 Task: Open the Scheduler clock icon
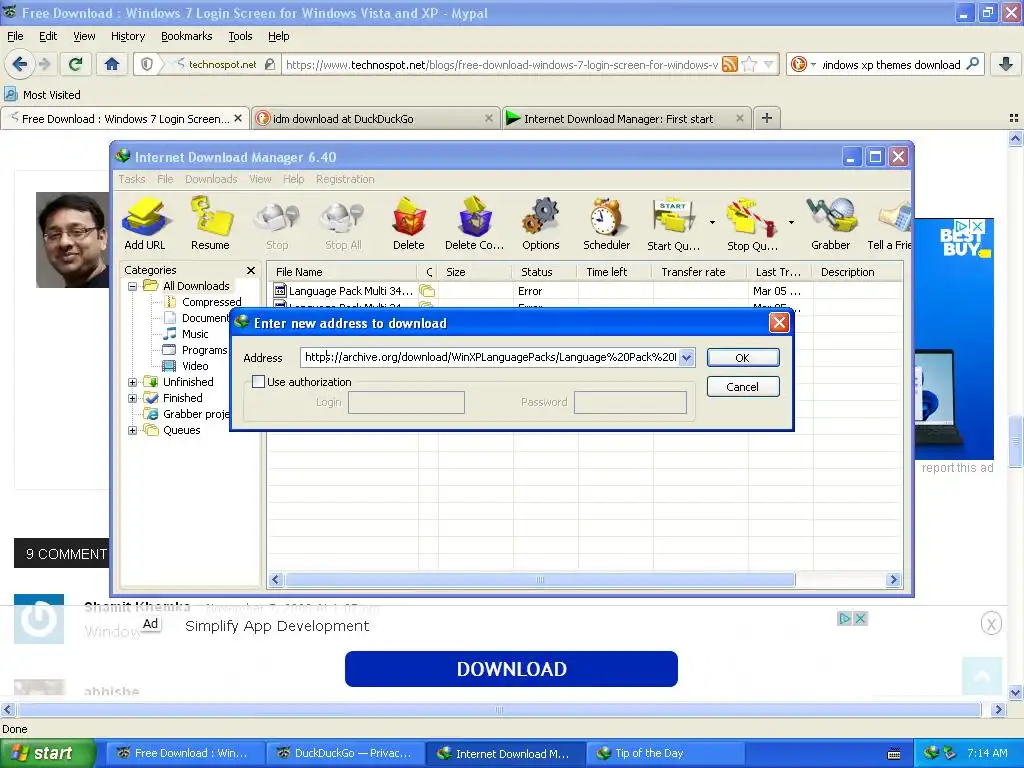click(607, 224)
